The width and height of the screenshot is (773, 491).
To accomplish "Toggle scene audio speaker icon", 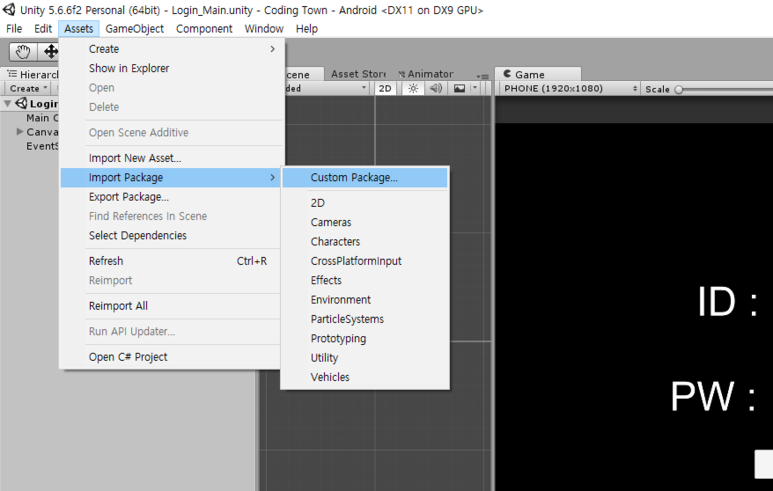I will click(x=436, y=88).
